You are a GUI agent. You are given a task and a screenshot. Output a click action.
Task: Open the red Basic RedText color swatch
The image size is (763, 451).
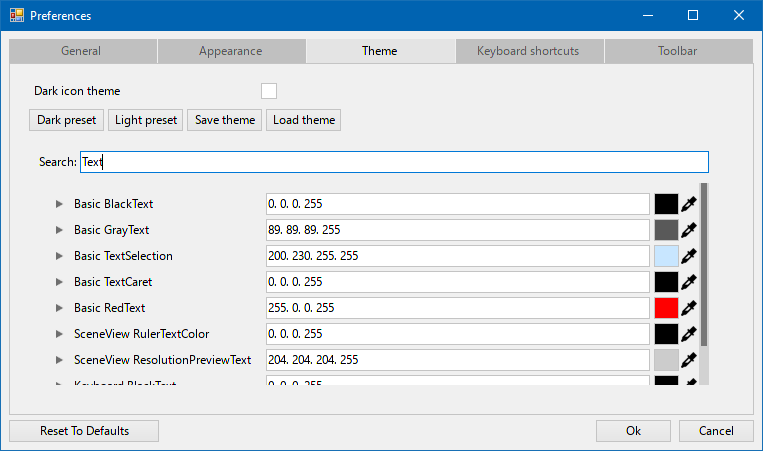click(x=666, y=308)
